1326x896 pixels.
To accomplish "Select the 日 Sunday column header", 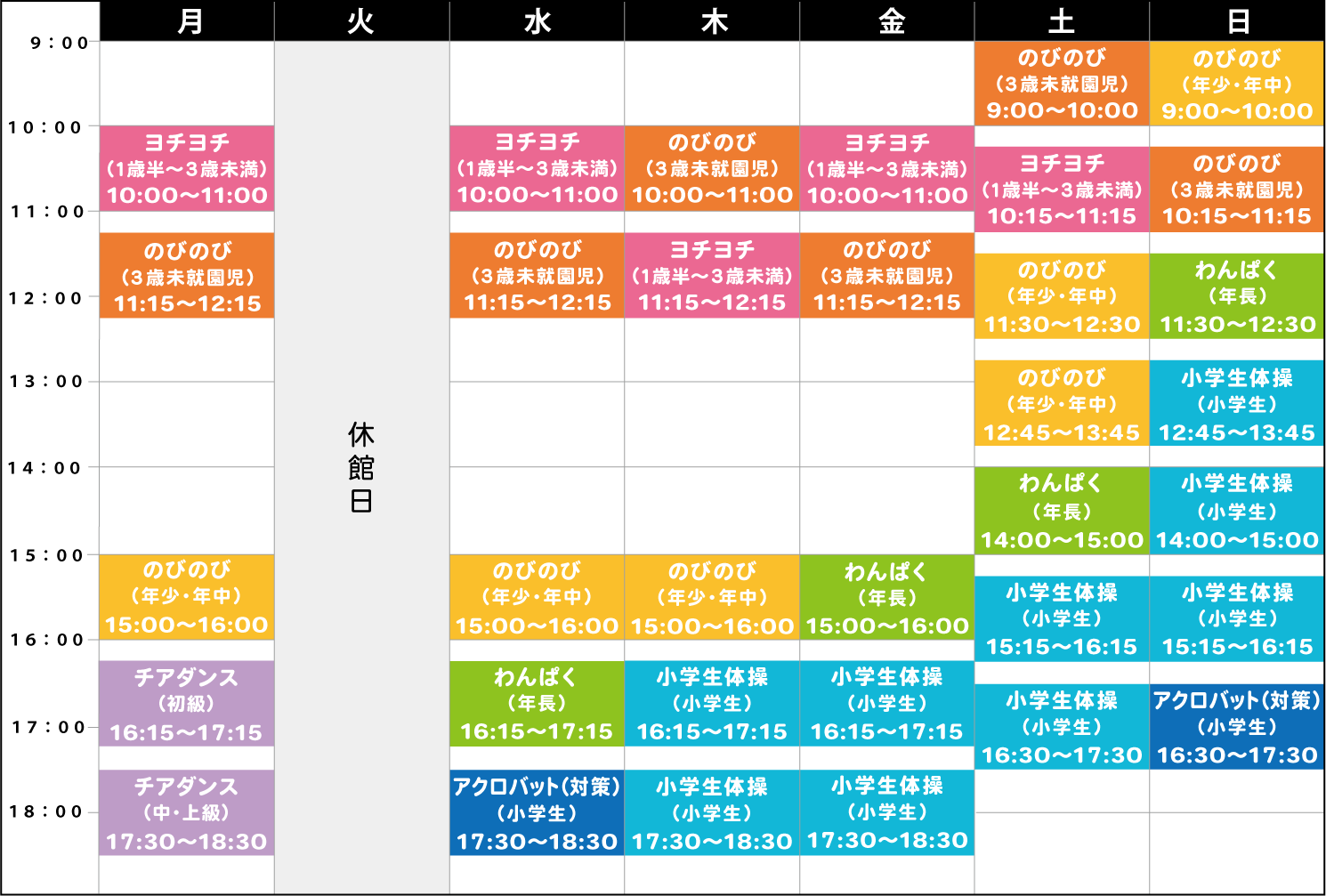I will pos(1237,20).
